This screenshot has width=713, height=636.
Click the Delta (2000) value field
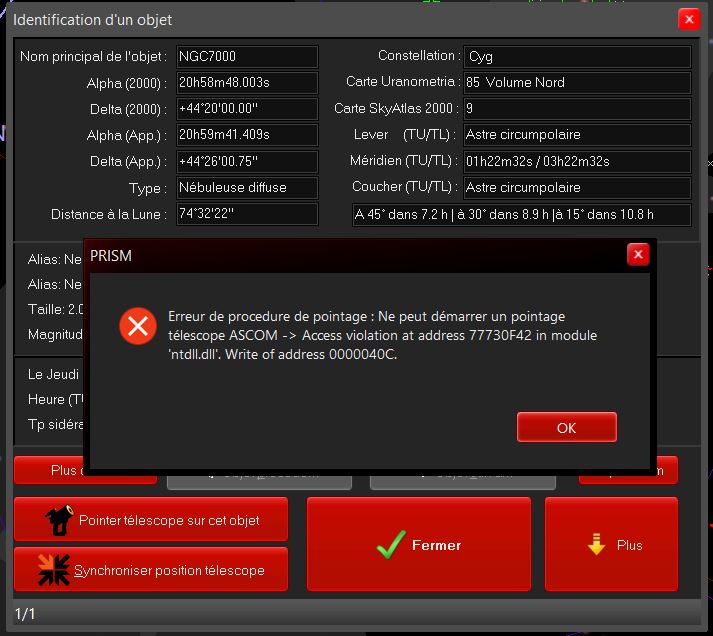[x=246, y=109]
